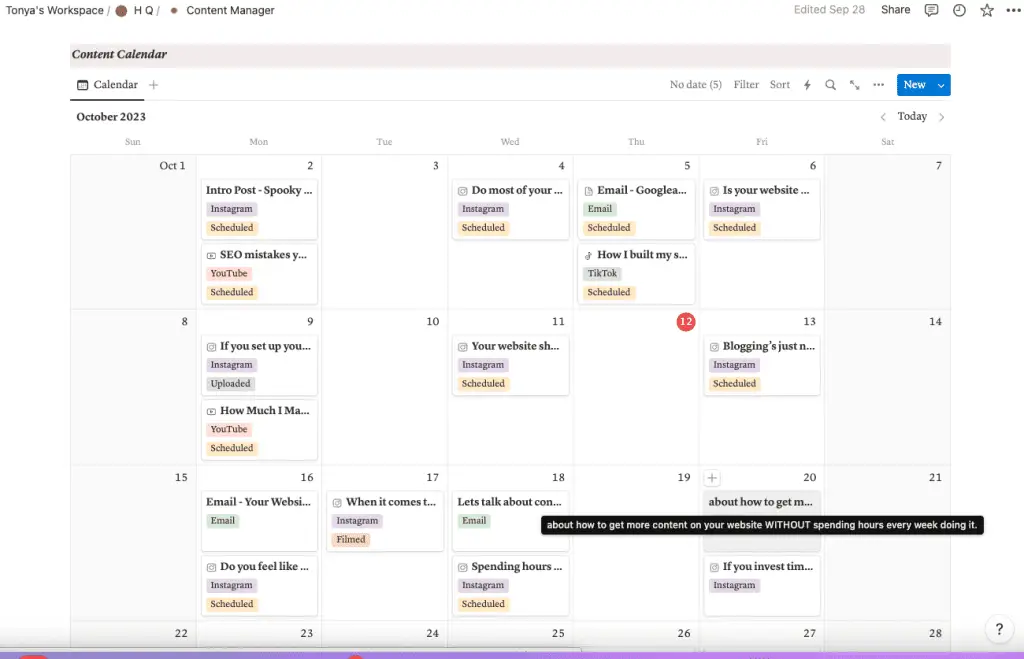Open the 'Your website sh...' card
Image resolution: width=1024 pixels, height=659 pixels.
tap(511, 365)
